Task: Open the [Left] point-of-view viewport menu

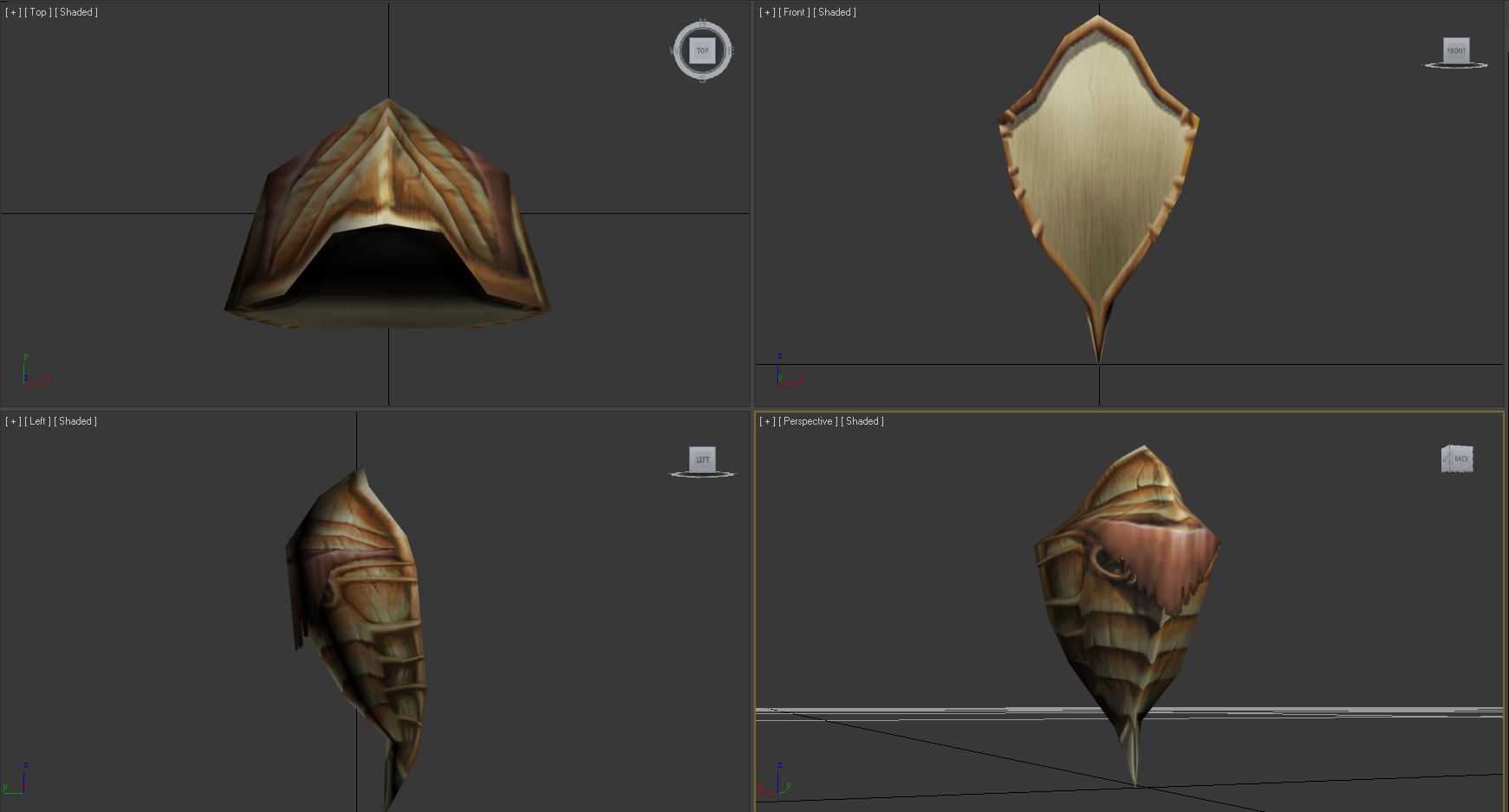Action: click(37, 421)
